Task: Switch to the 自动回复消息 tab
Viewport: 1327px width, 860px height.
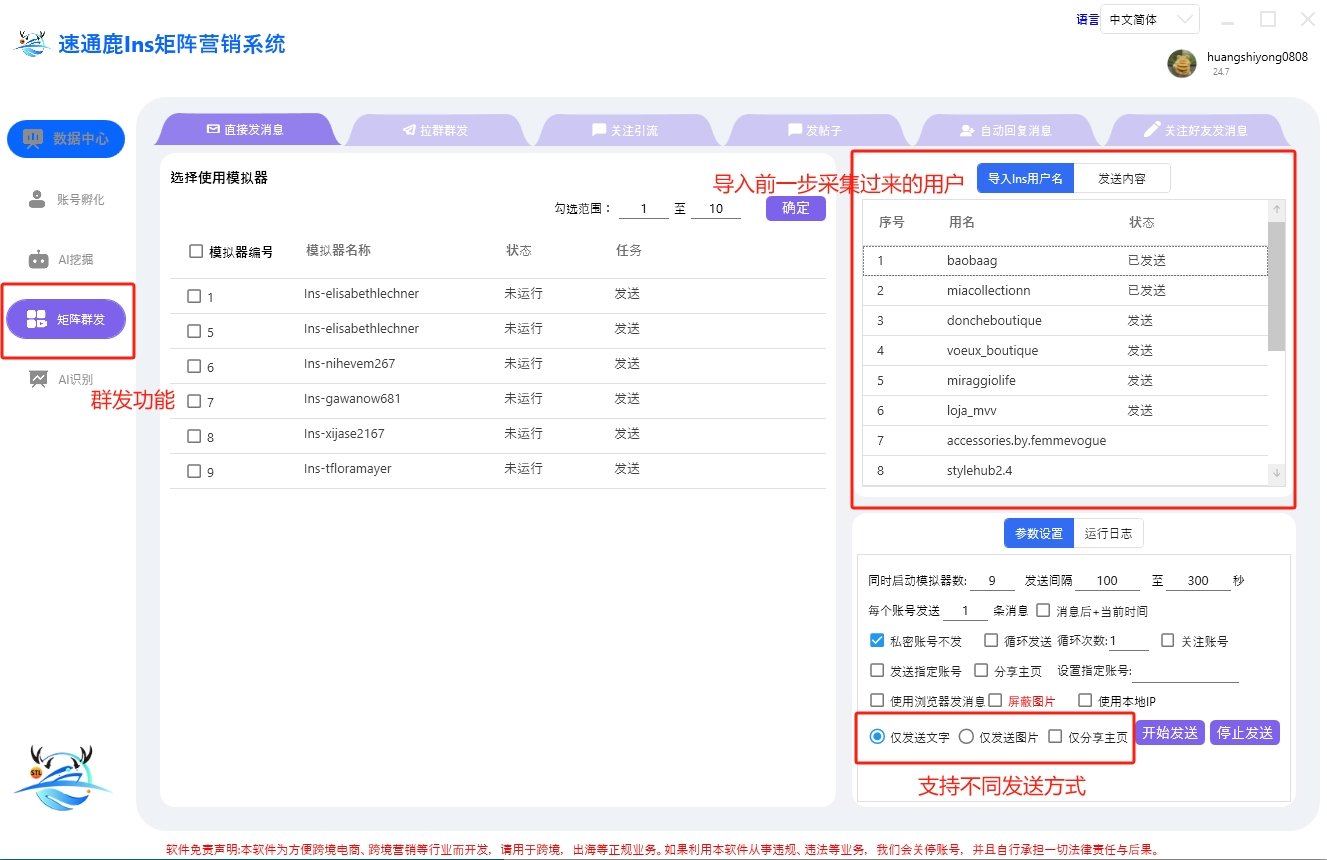Action: tap(1005, 130)
